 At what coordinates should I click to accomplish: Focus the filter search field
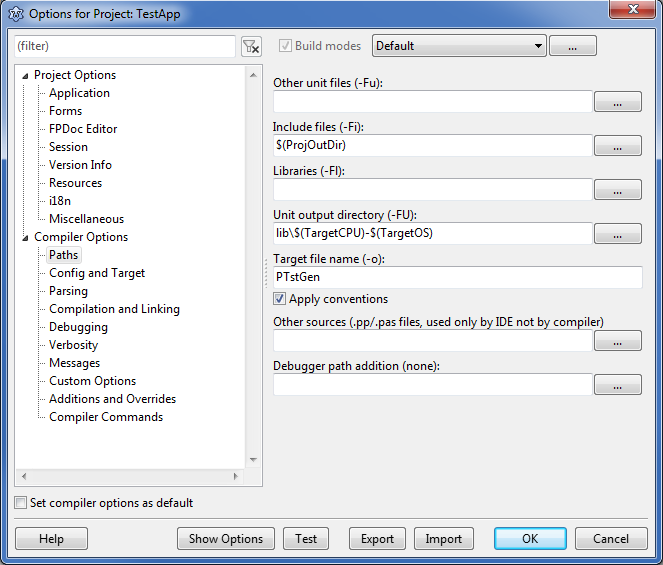point(125,46)
